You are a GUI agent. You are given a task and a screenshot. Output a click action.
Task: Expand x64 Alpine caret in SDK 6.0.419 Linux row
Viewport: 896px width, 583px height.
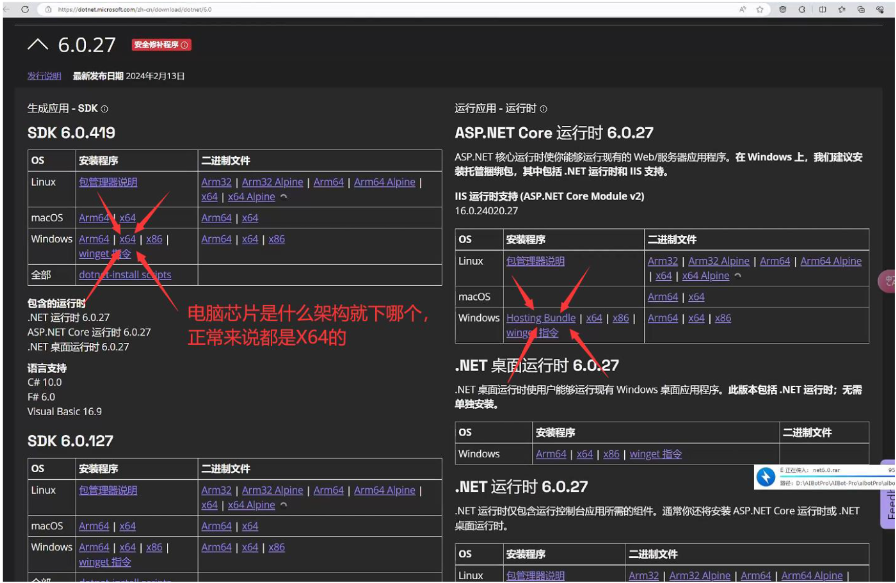282,197
